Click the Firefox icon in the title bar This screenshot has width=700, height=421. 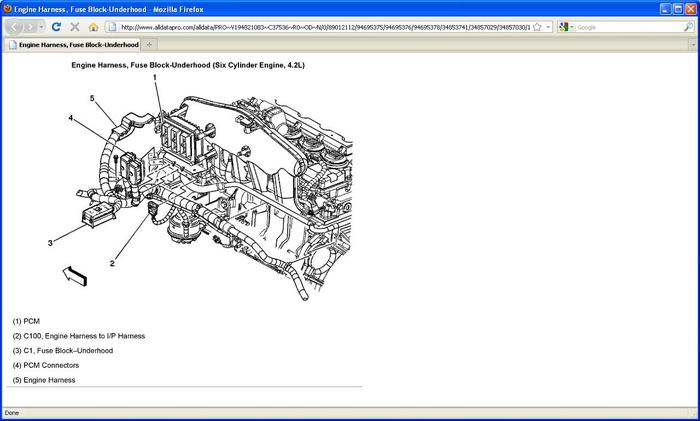coord(8,8)
